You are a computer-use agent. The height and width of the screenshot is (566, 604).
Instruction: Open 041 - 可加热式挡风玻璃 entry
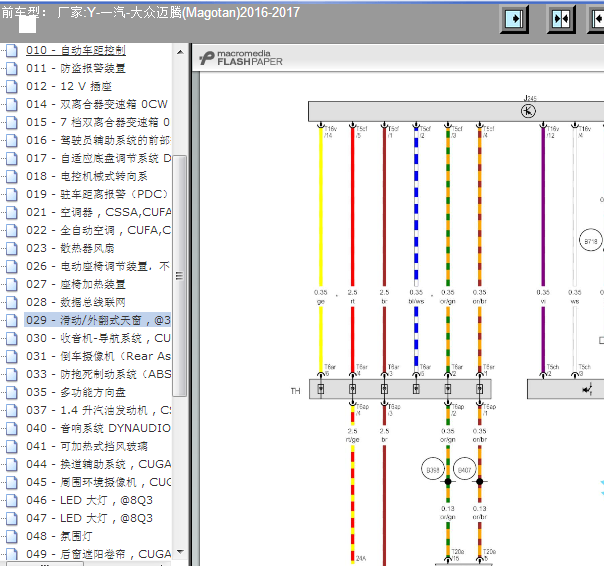pyautogui.click(x=87, y=446)
